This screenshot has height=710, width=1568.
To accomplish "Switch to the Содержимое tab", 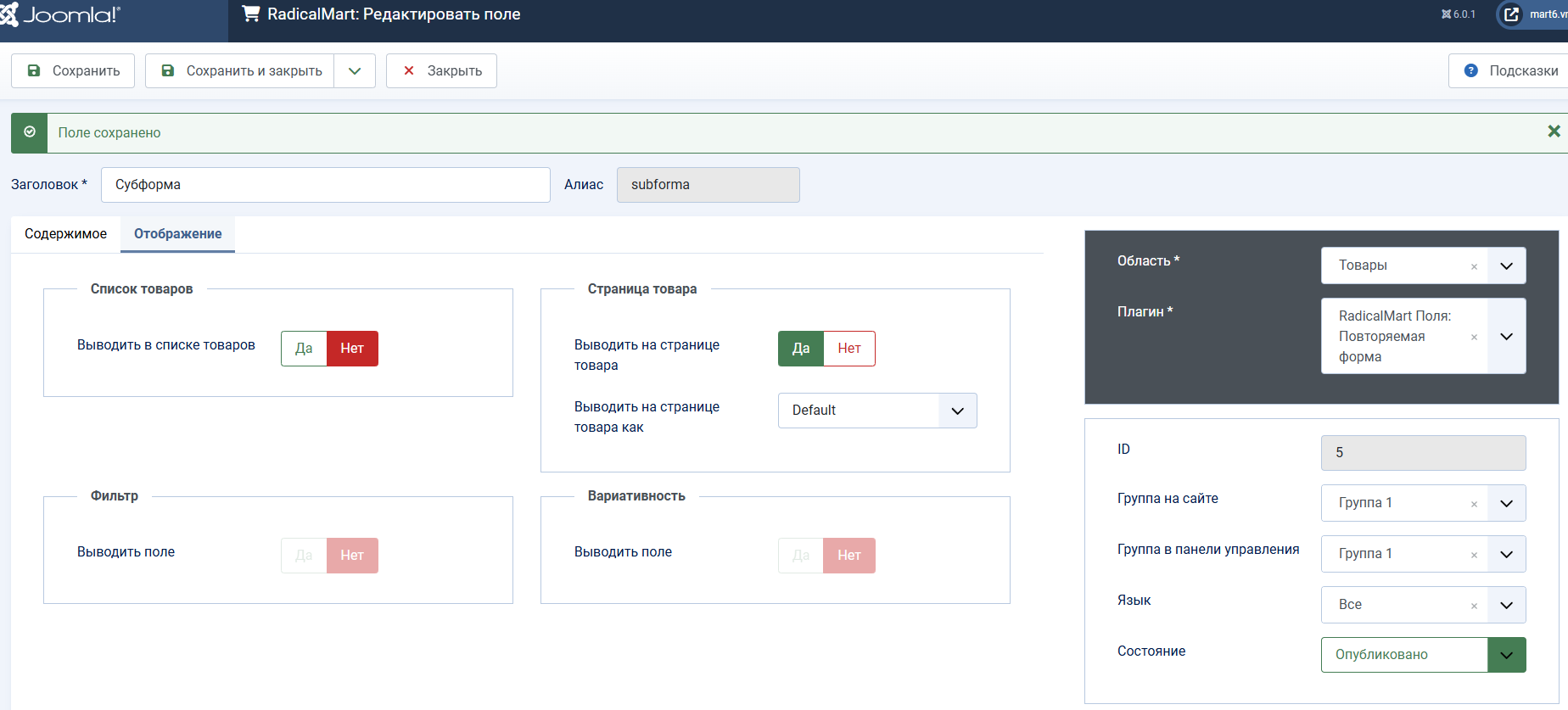I will pyautogui.click(x=65, y=234).
